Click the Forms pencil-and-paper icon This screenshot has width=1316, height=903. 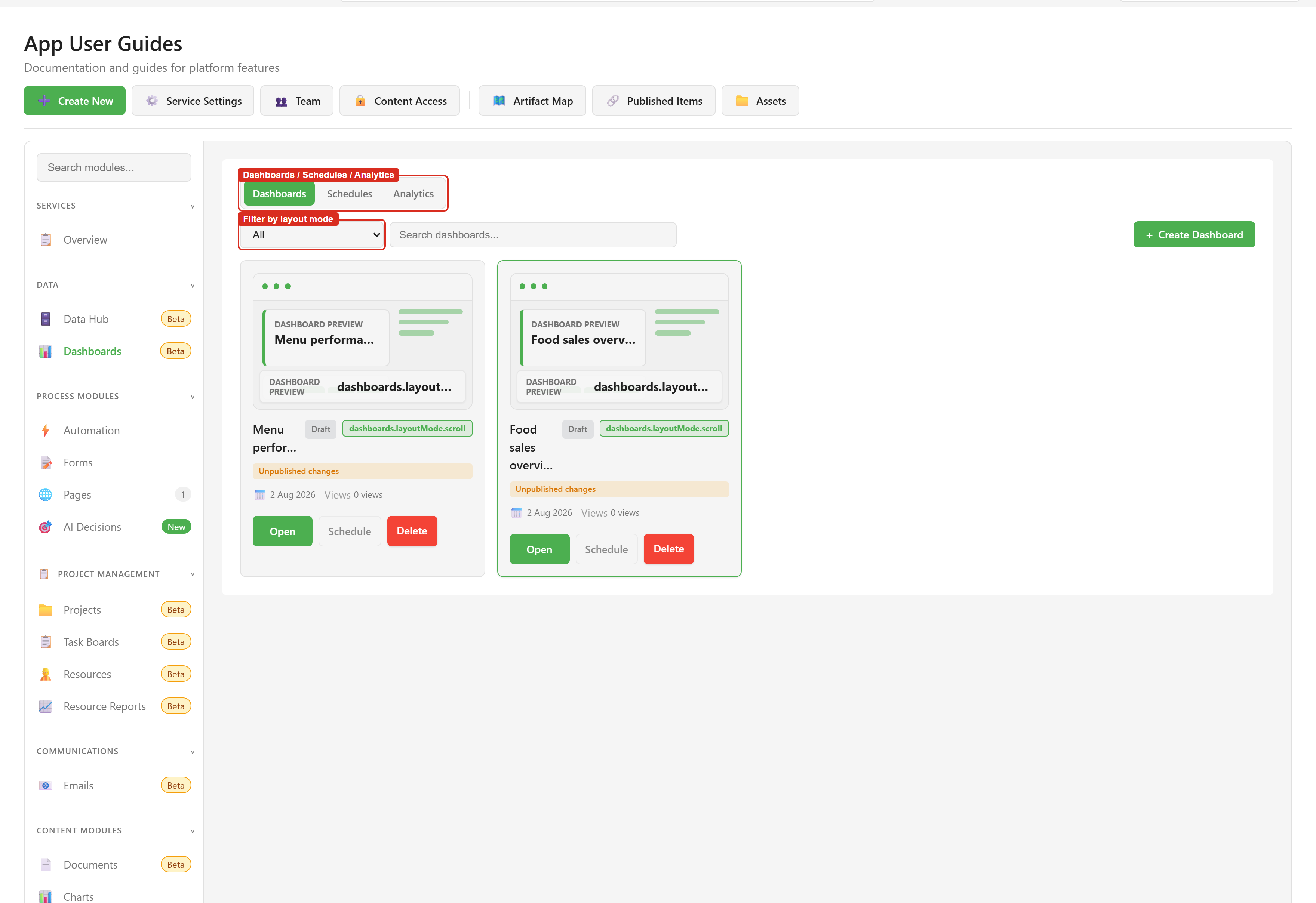[45, 463]
